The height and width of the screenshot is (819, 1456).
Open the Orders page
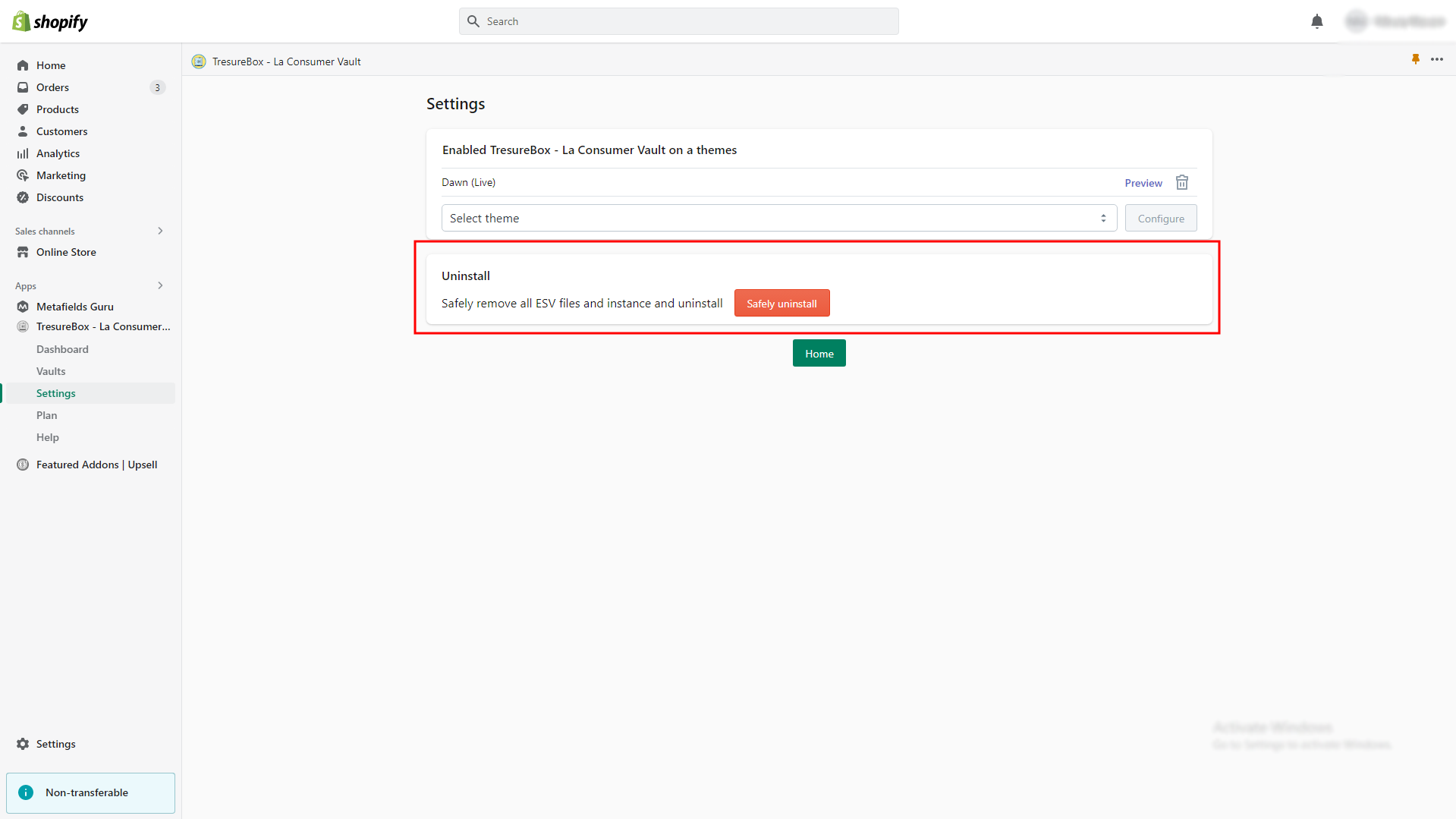[52, 87]
